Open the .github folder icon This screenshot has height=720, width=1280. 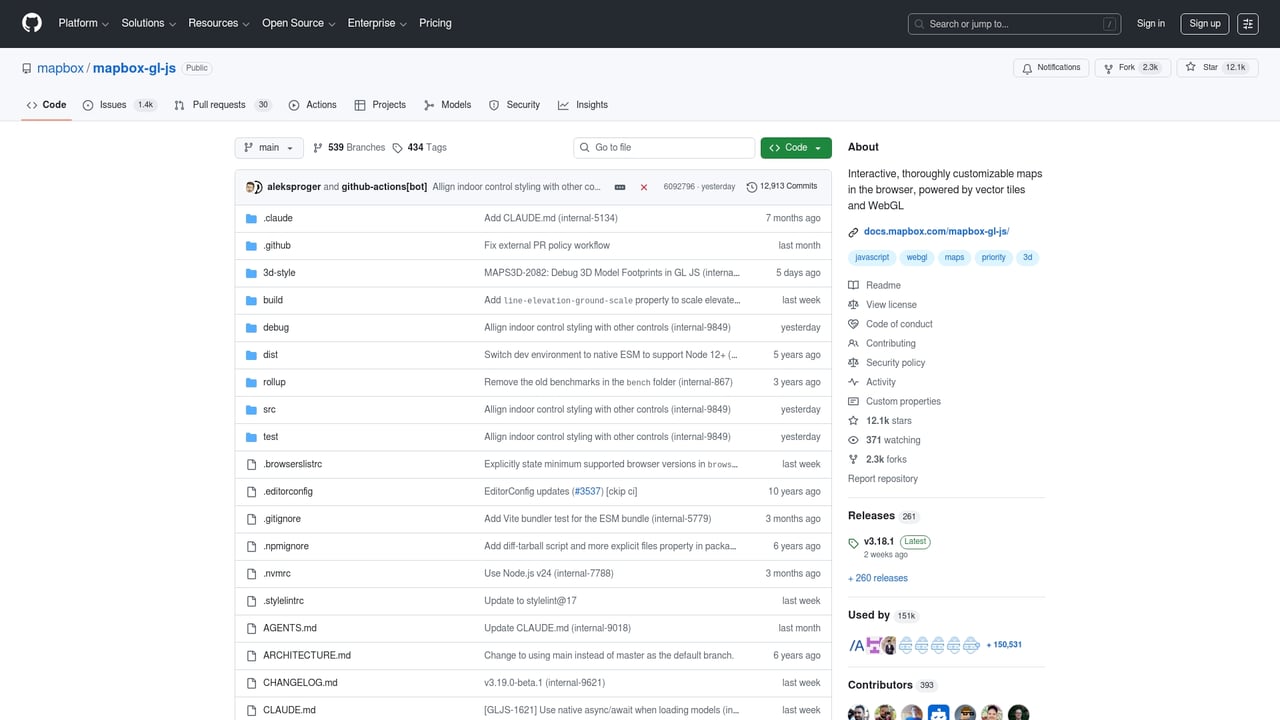[x=250, y=245]
